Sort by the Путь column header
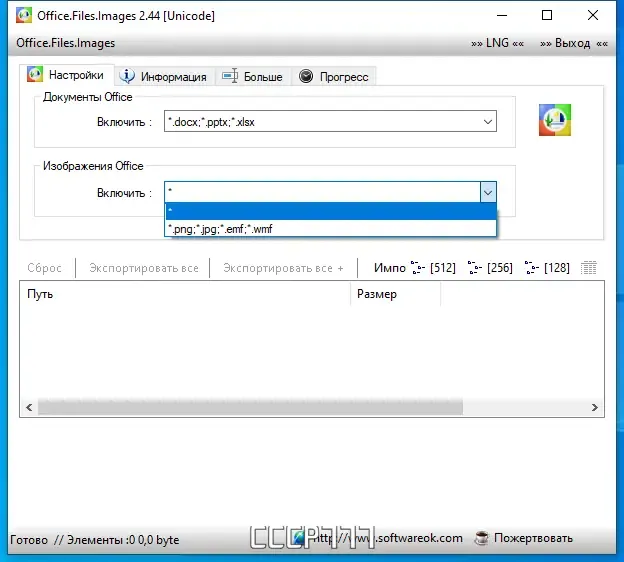The image size is (624, 562). (185, 294)
